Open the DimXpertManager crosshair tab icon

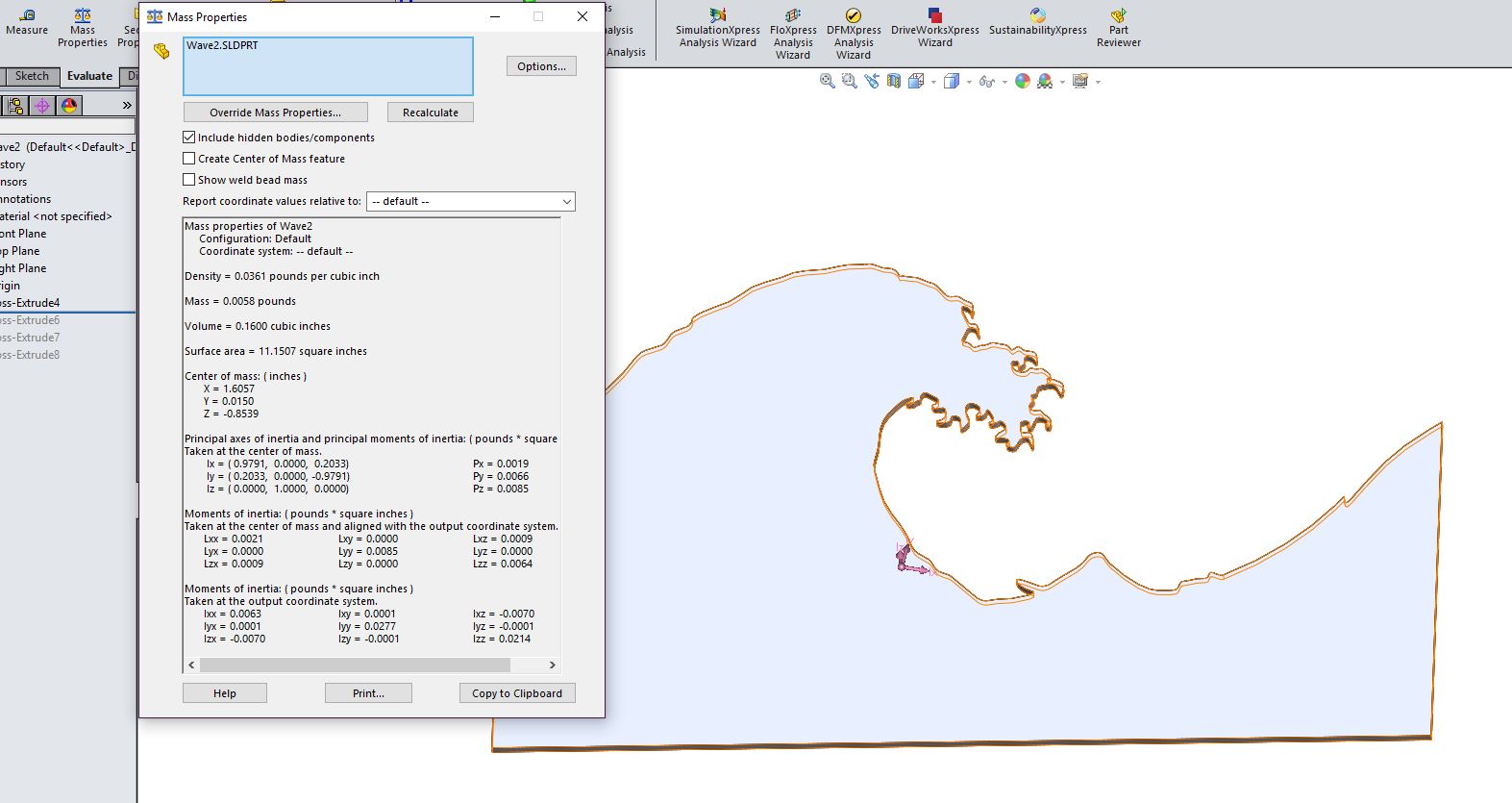pos(42,106)
